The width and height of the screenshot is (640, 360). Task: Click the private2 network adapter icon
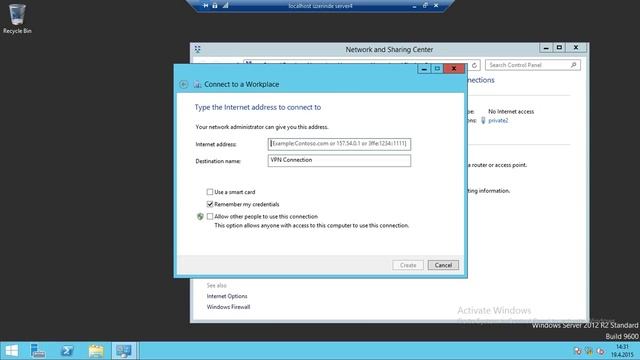coord(483,120)
